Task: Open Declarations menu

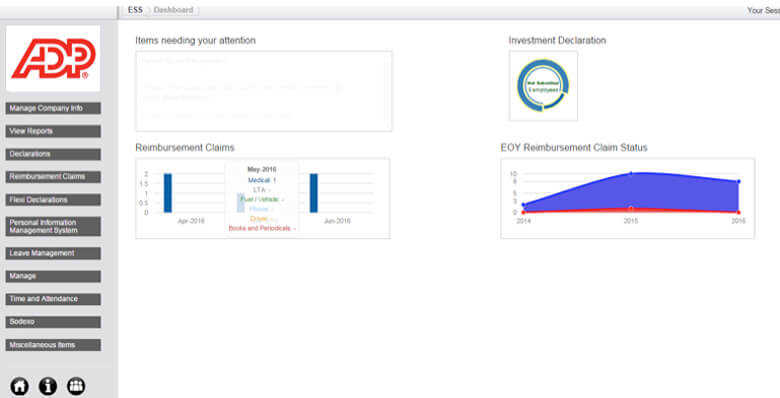Action: tap(53, 154)
